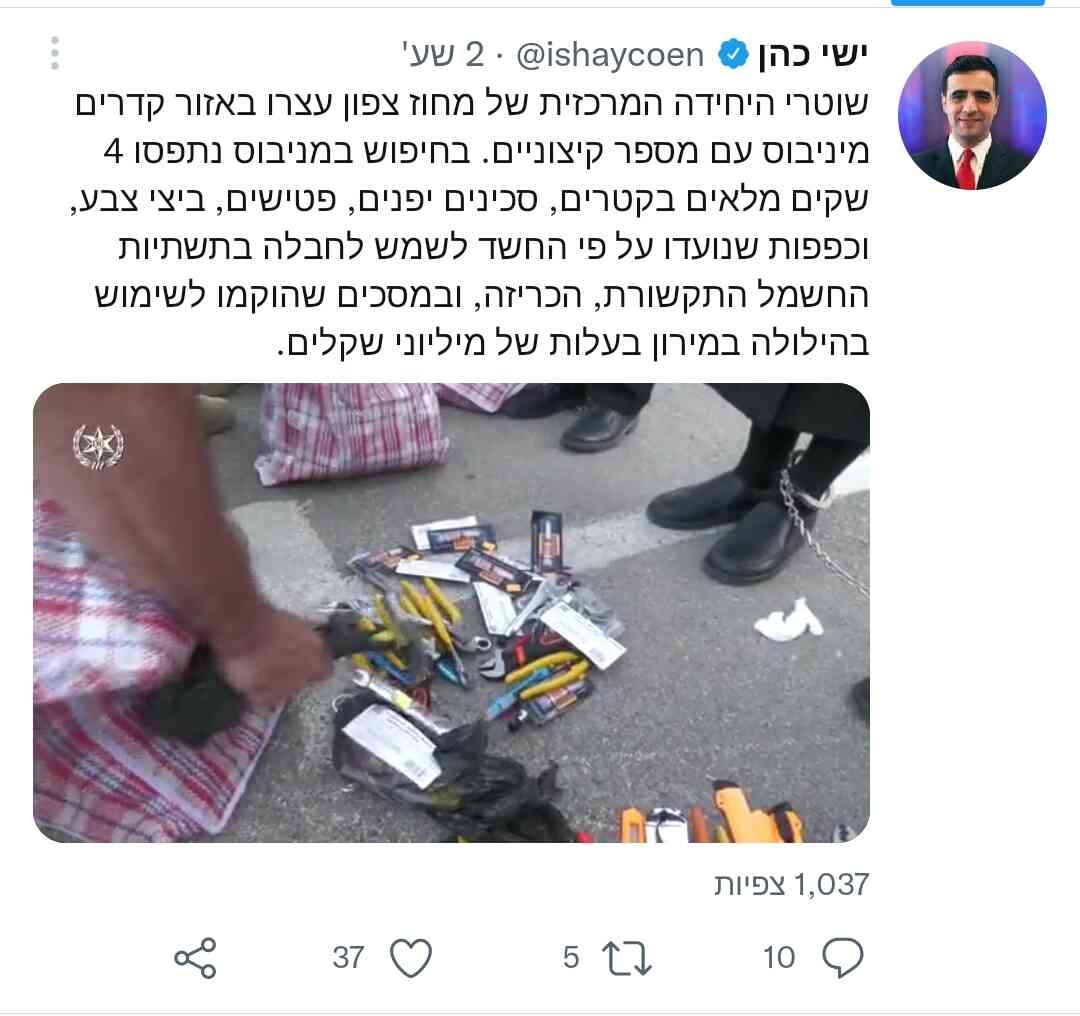This screenshot has width=1080, height=1016.
Task: Click the first line of tweet text
Action: (472, 103)
